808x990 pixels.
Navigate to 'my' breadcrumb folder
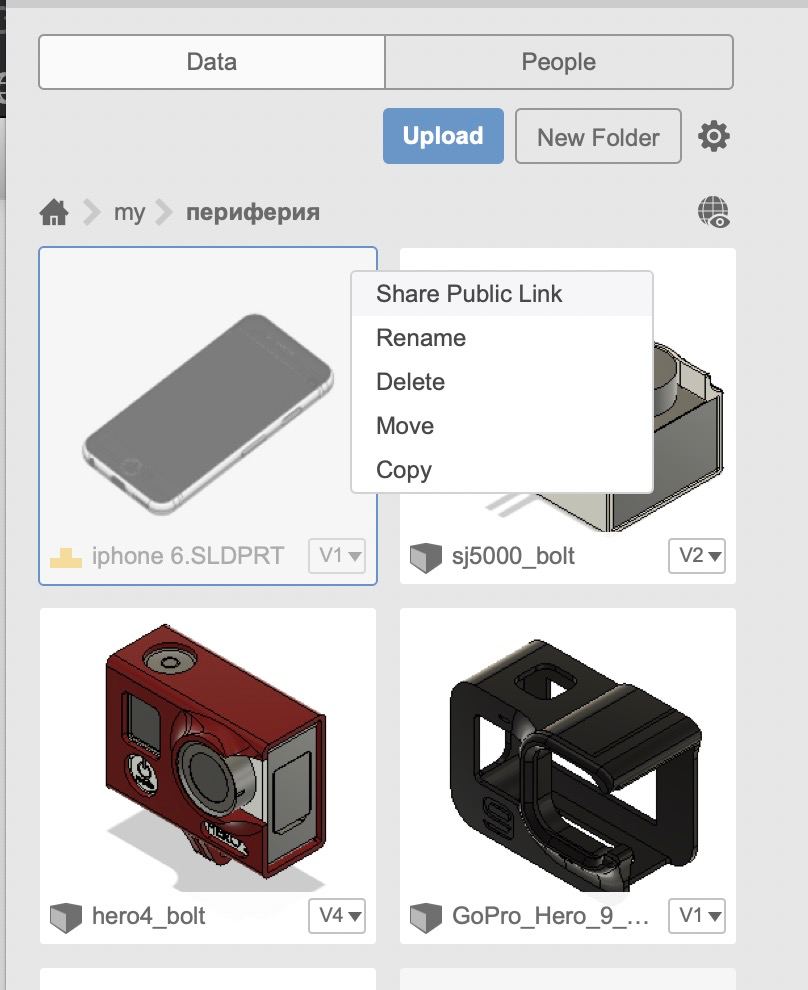129,212
